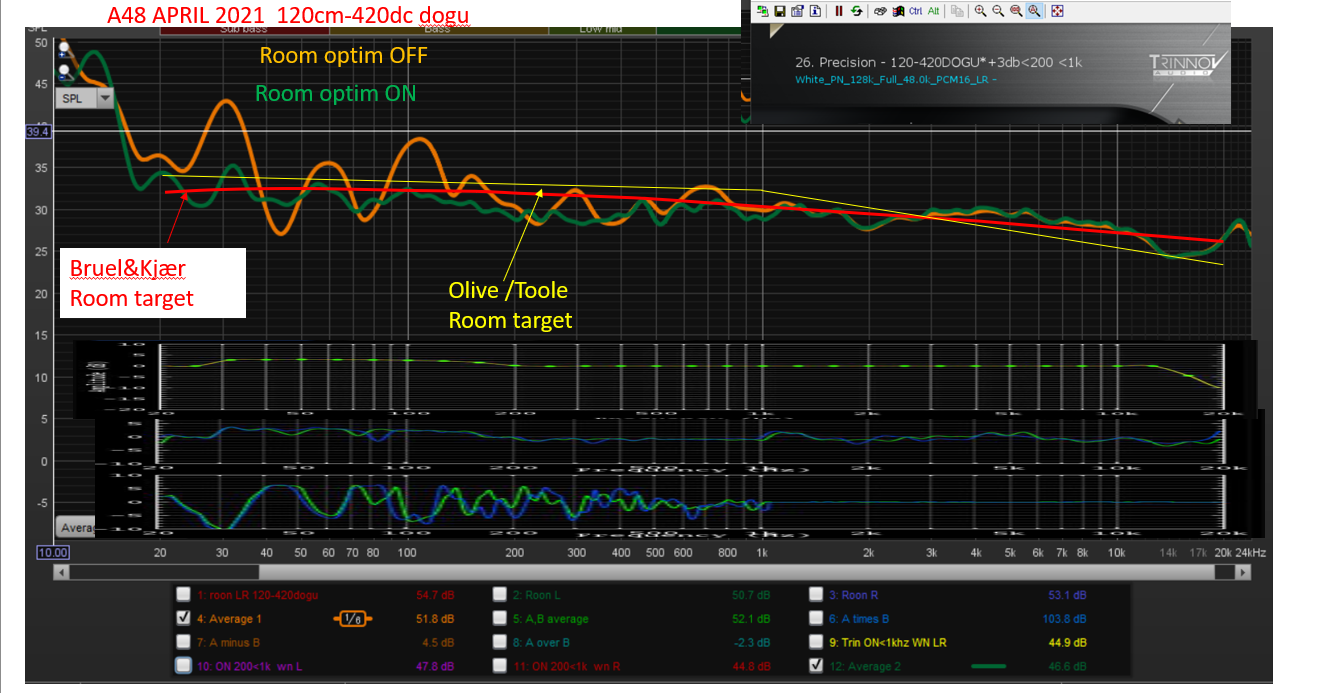Click the 39.4 cursor value box on the SPL axis
This screenshot has height=693, width=1317.
pos(38,131)
